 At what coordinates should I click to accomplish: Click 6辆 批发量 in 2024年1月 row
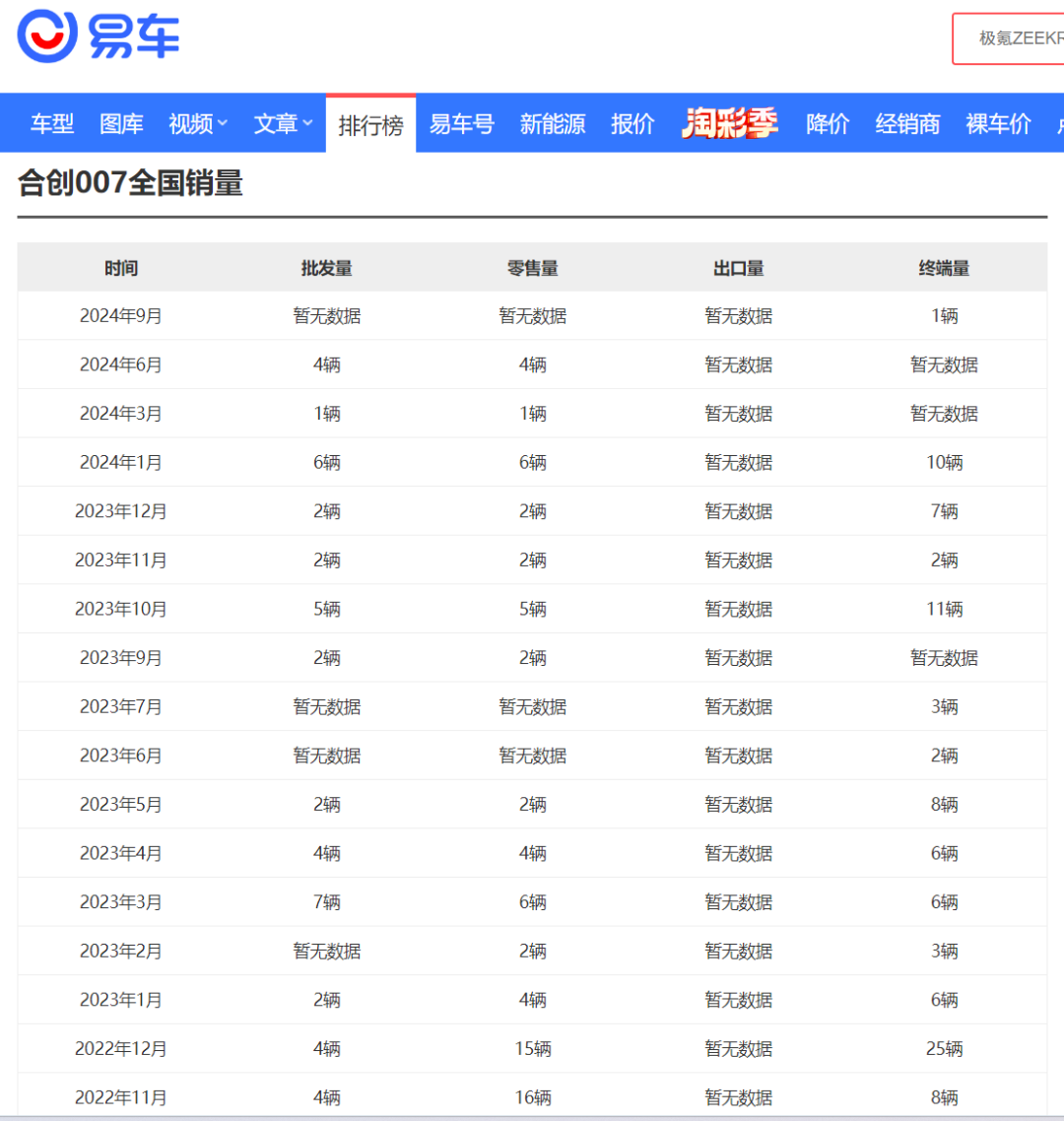[x=327, y=462]
